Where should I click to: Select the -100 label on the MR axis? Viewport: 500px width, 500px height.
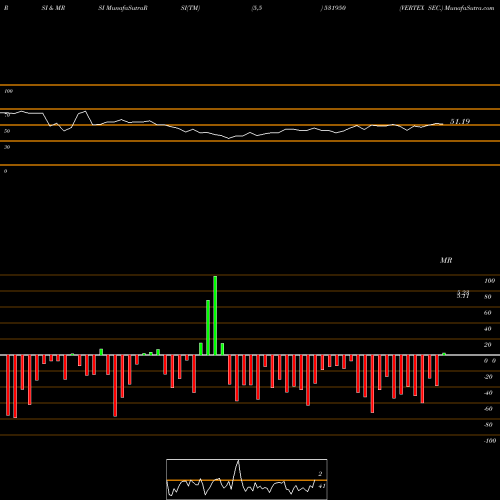(489, 441)
